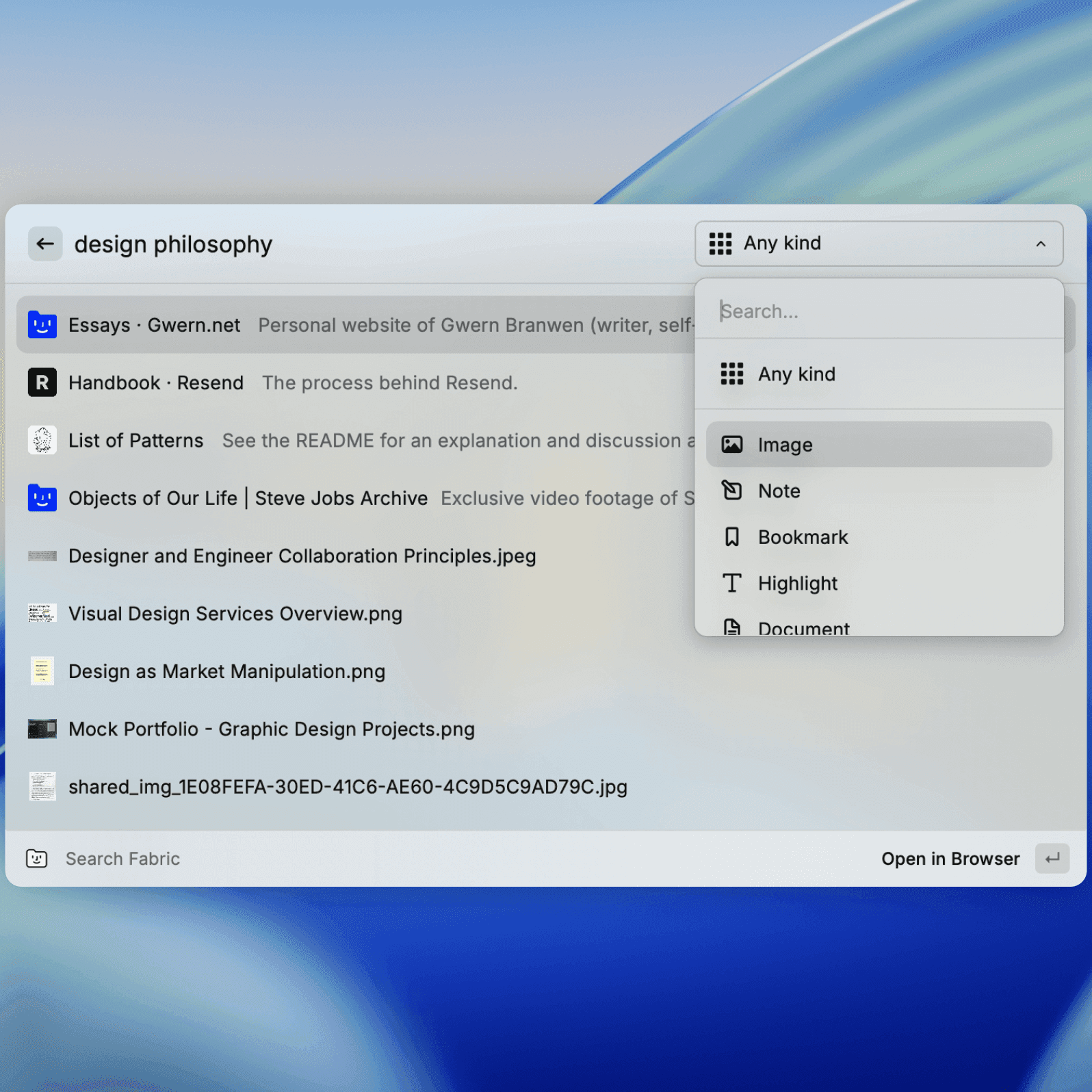Click thumbnail of Mock Portfolio image
Screen dimensions: 1092x1092
[x=42, y=729]
